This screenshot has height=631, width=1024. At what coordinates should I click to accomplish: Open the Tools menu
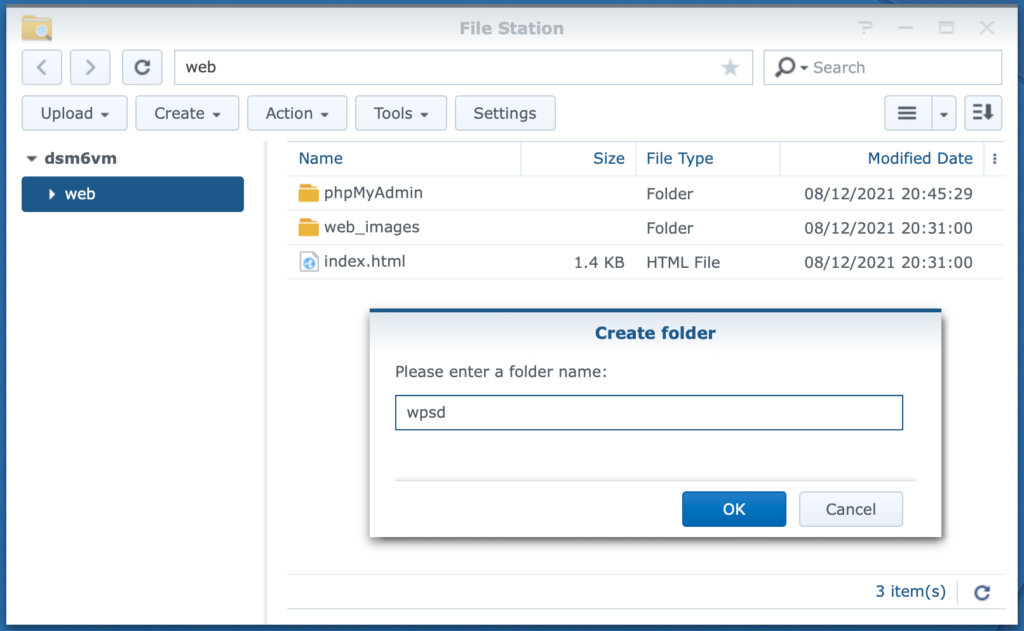pos(400,113)
